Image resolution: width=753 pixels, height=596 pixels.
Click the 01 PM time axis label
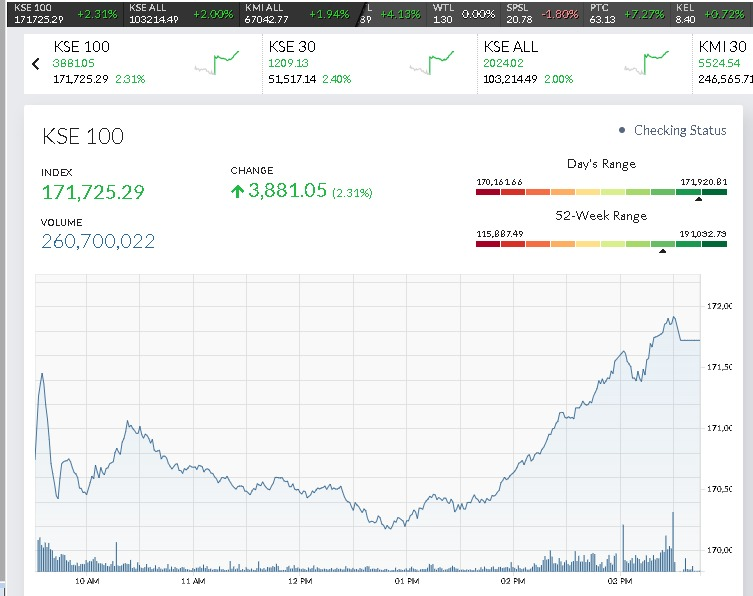[x=407, y=581]
